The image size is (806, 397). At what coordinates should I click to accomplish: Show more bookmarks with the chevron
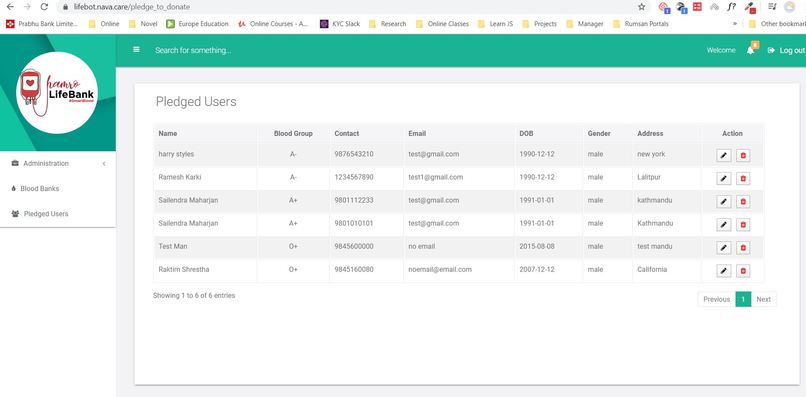pyautogui.click(x=736, y=24)
